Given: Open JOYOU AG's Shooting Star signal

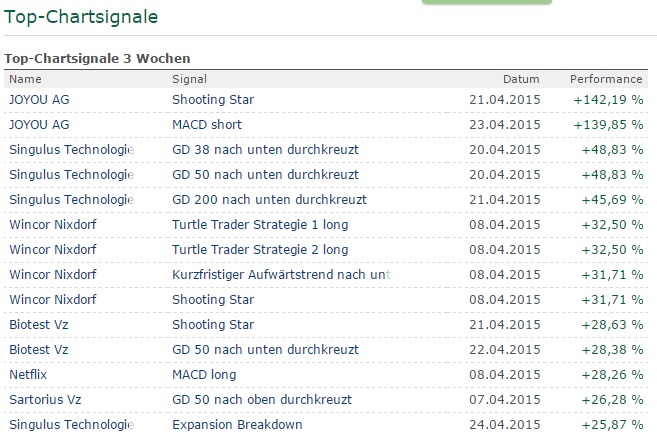Looking at the screenshot, I should (213, 100).
